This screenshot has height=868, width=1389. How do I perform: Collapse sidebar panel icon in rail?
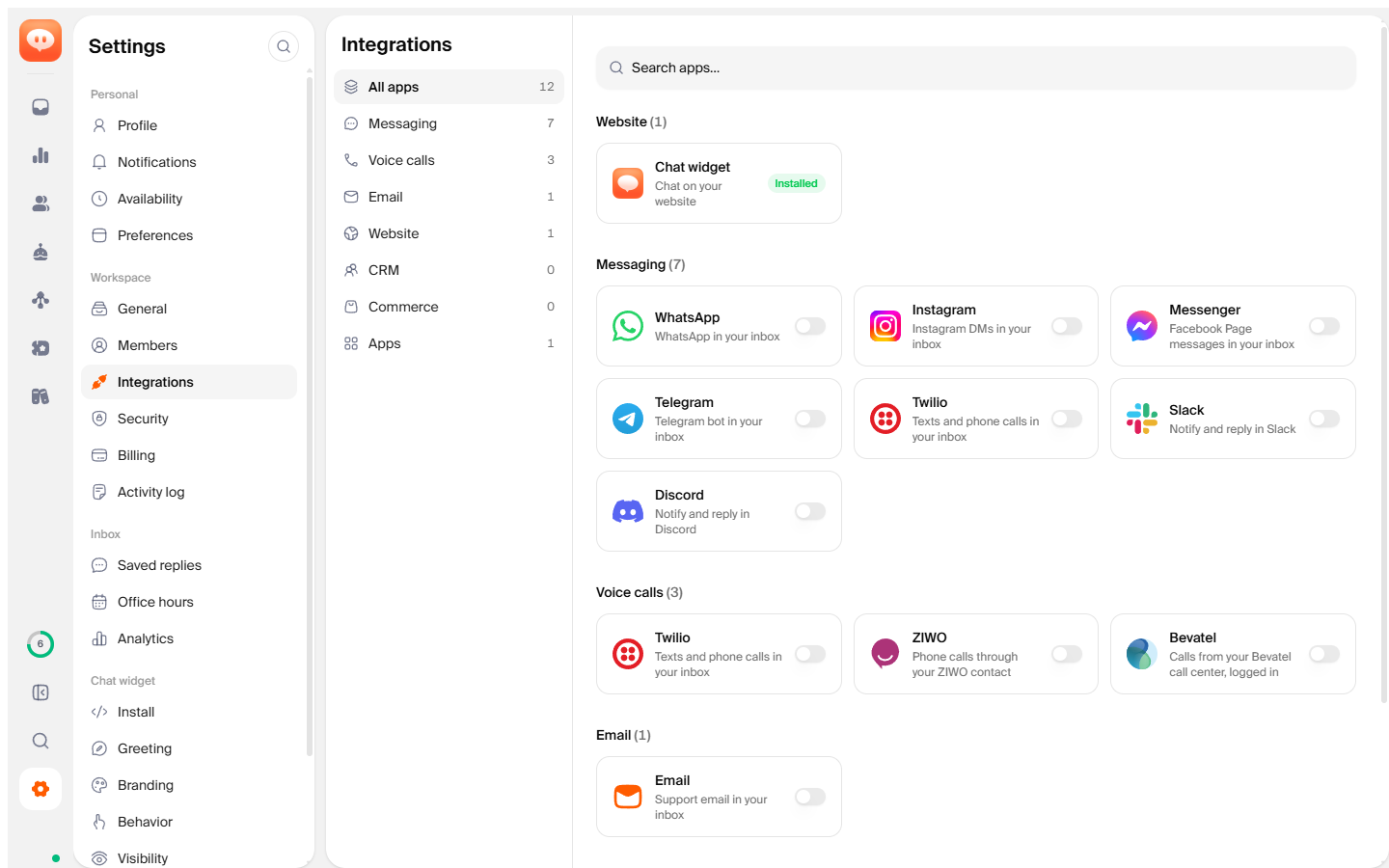click(x=41, y=692)
